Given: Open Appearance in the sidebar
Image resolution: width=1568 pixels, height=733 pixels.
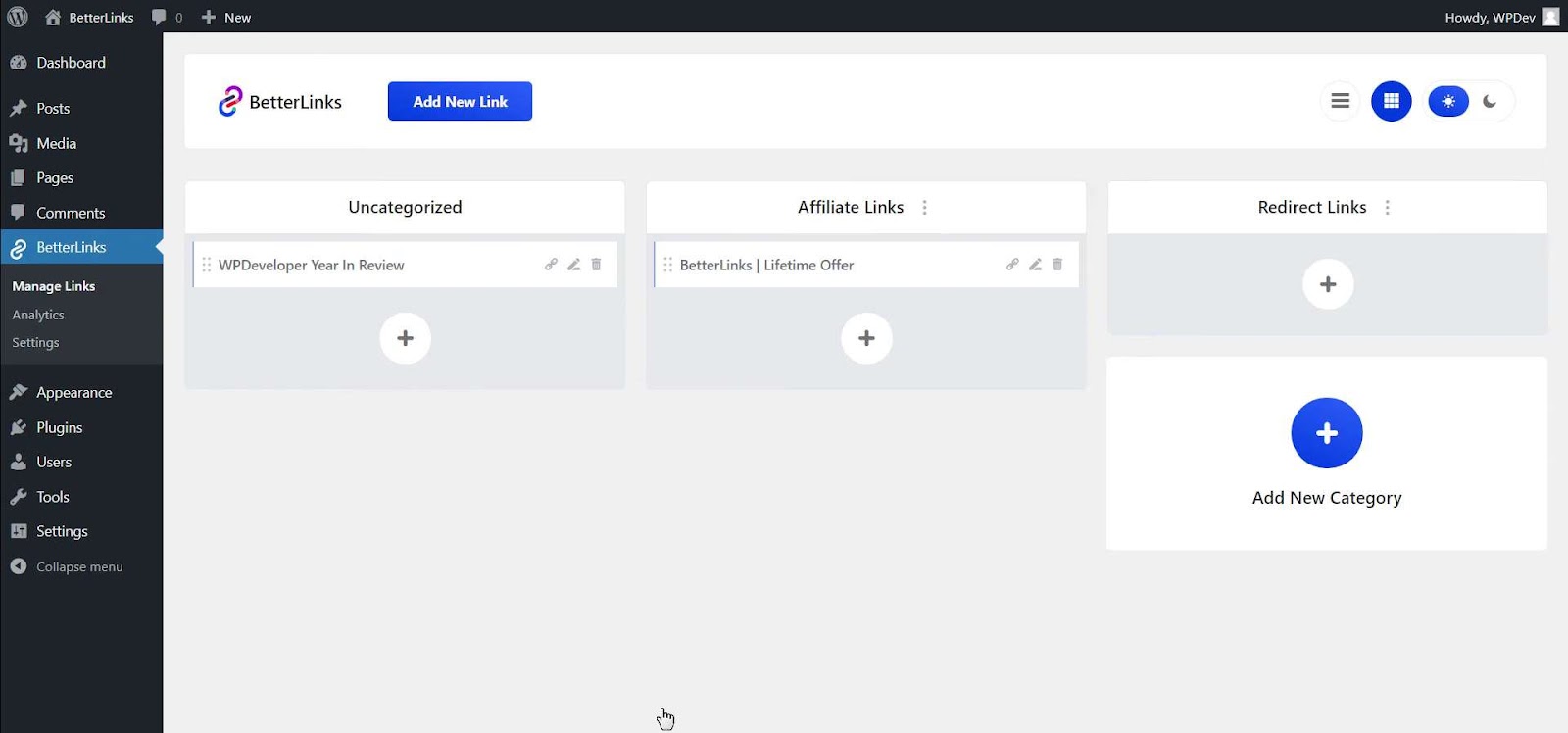Looking at the screenshot, I should pos(81,392).
